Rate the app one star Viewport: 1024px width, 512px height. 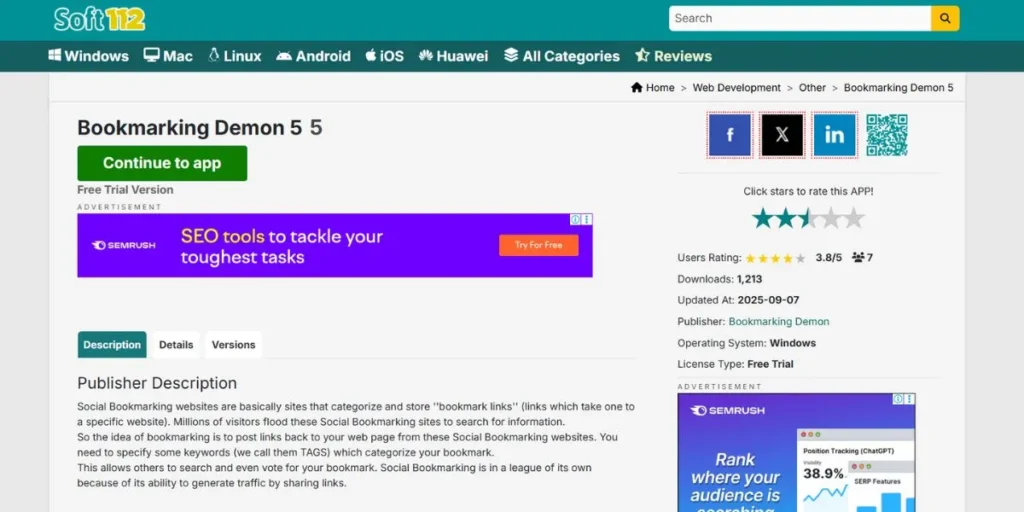click(x=763, y=218)
